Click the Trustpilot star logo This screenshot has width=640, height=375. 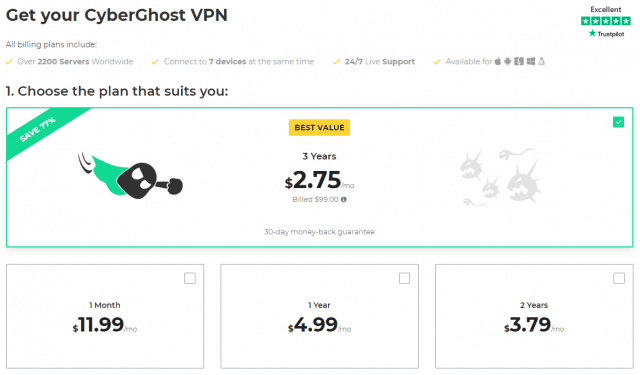click(592, 33)
